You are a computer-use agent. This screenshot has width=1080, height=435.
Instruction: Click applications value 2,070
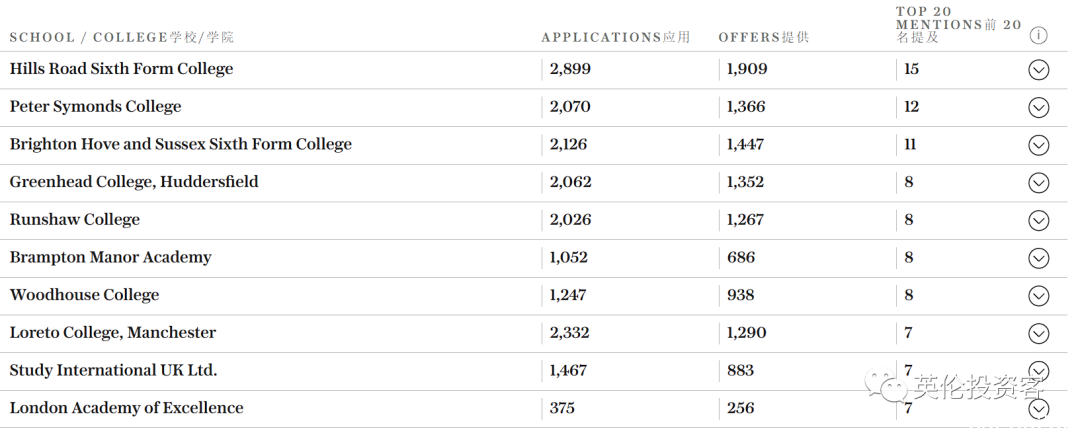point(570,107)
